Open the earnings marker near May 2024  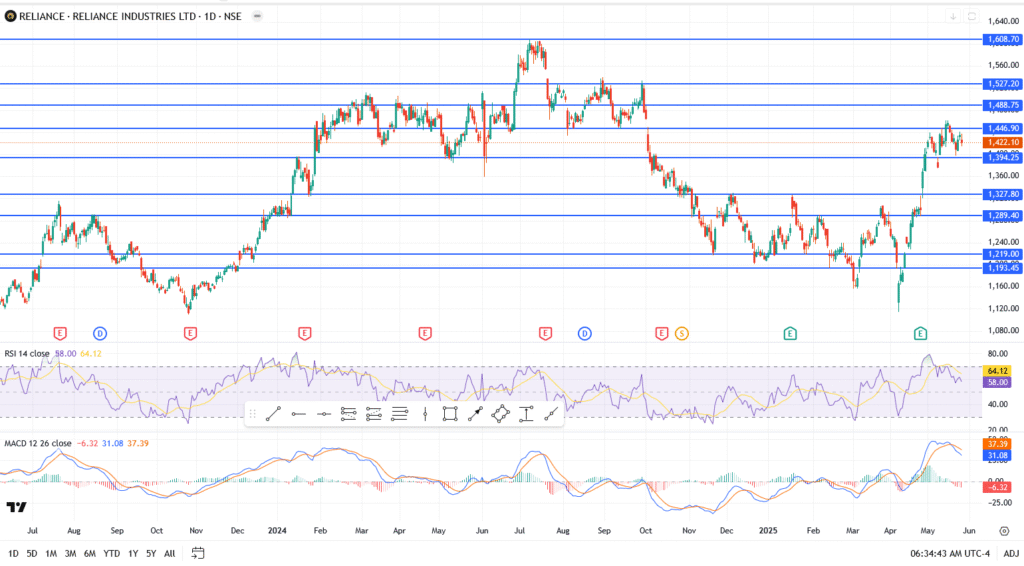425,334
